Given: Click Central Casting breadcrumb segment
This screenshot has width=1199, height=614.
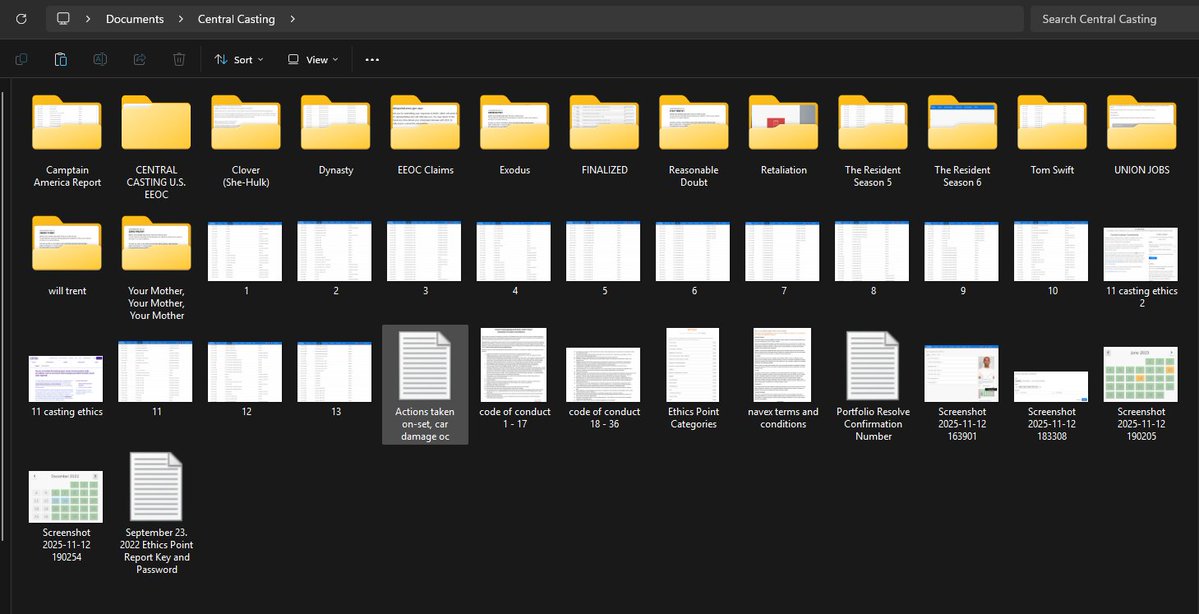Looking at the screenshot, I should coord(236,19).
